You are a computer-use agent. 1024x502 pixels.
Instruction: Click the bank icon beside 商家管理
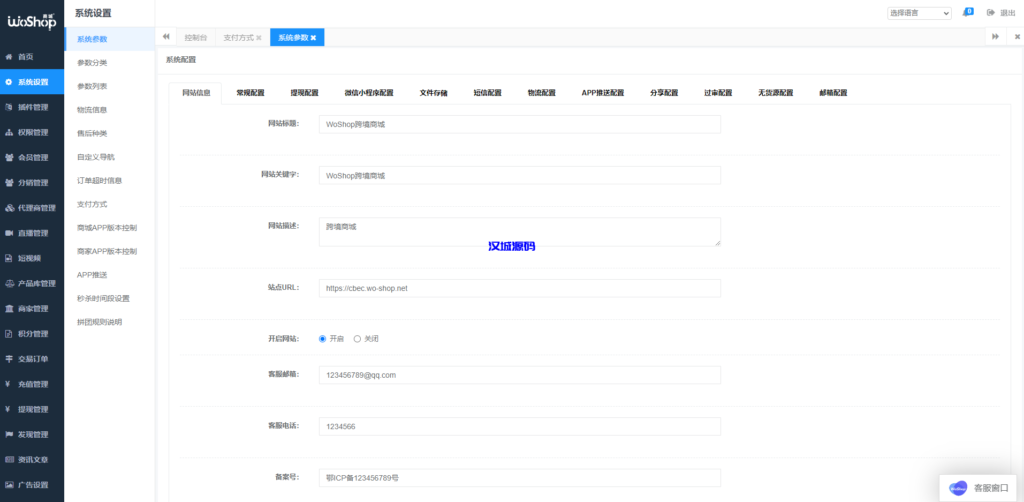tap(8, 308)
